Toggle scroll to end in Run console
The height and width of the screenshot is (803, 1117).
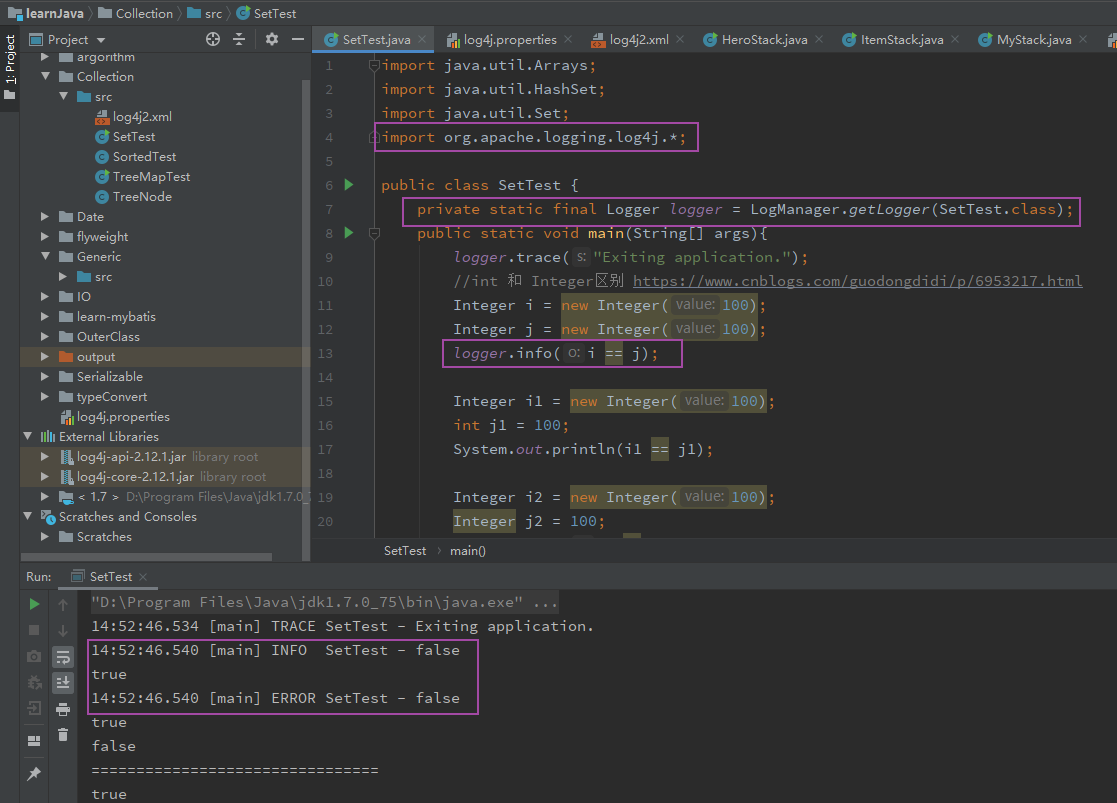(63, 682)
